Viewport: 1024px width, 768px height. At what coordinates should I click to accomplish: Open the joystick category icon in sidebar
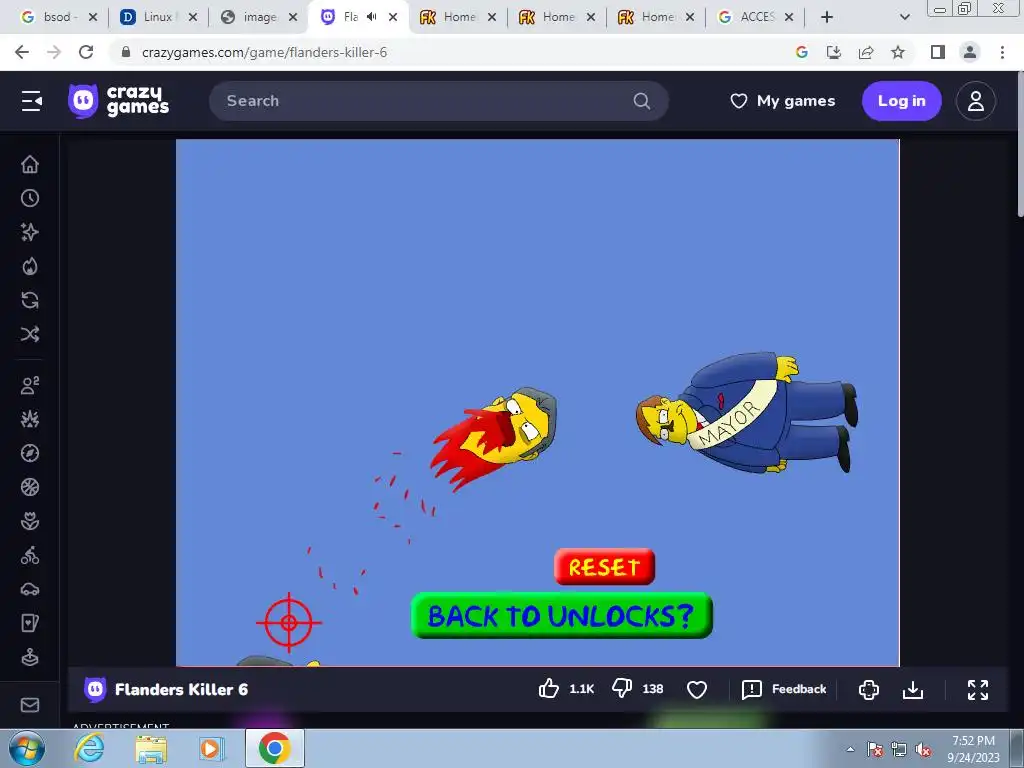(30, 657)
